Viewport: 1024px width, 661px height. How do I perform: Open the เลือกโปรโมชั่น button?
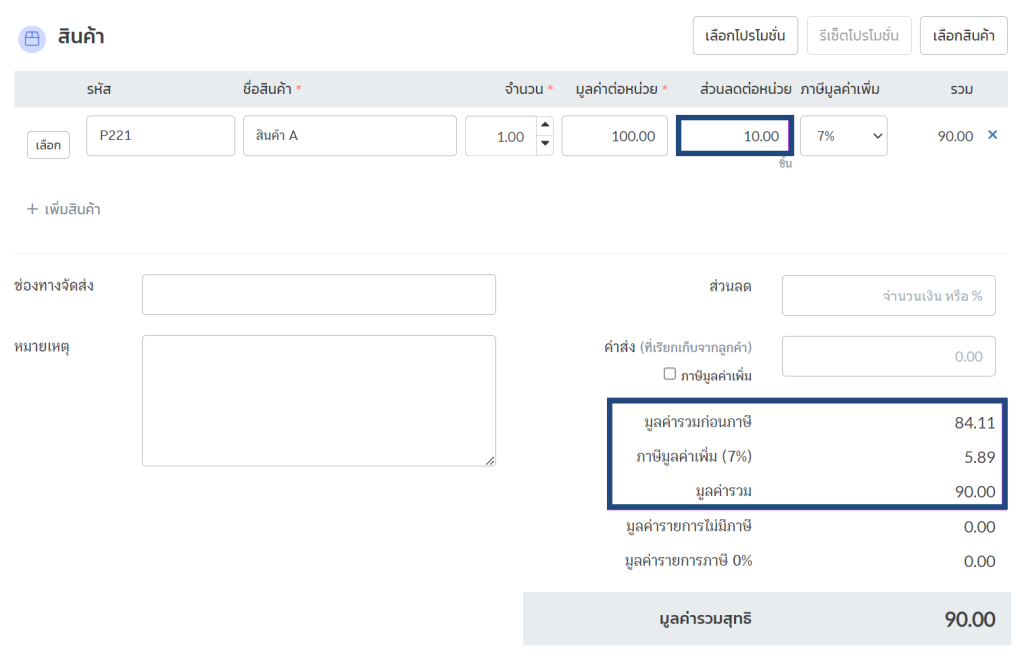[745, 35]
